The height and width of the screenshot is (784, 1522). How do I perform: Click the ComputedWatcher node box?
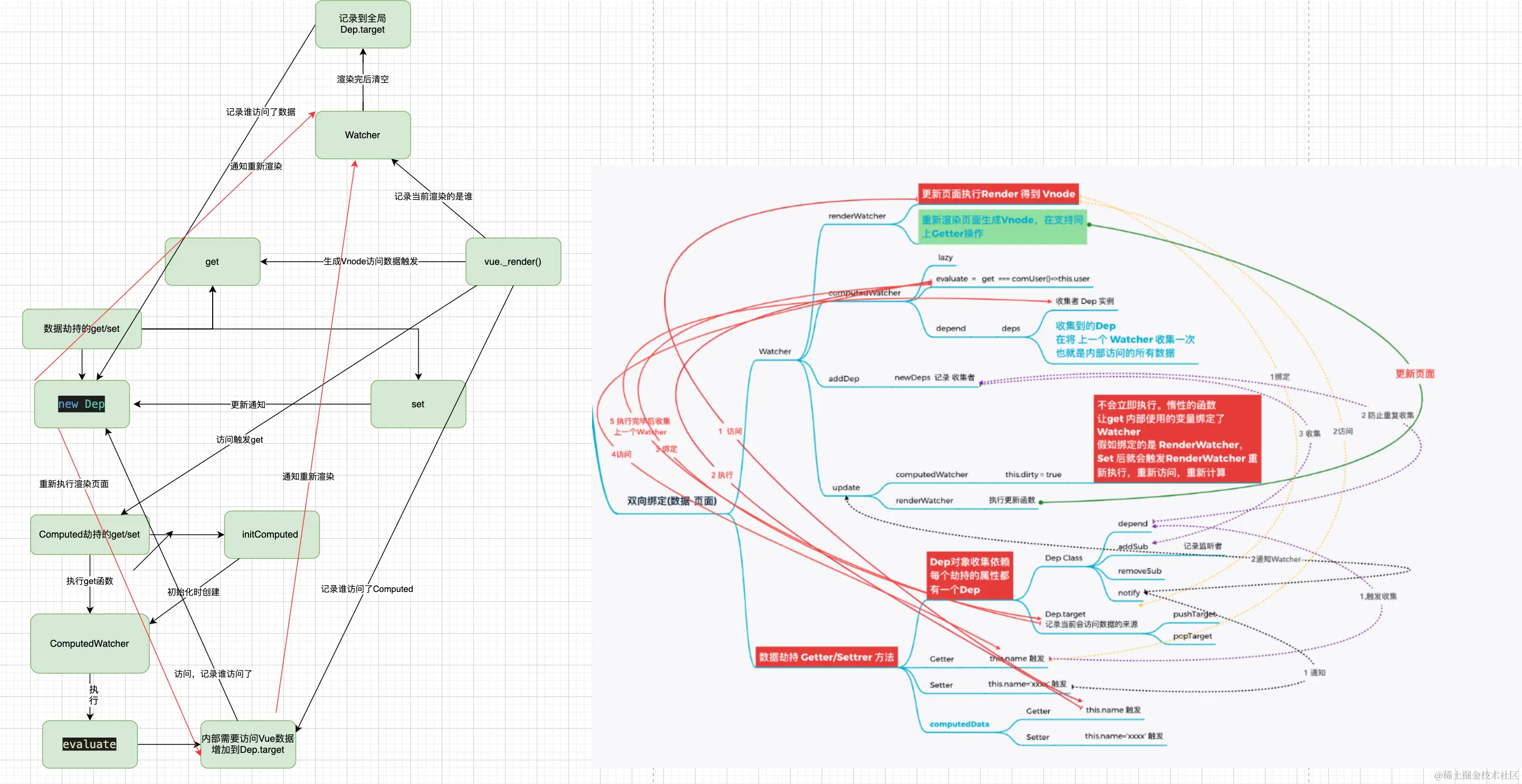point(89,643)
